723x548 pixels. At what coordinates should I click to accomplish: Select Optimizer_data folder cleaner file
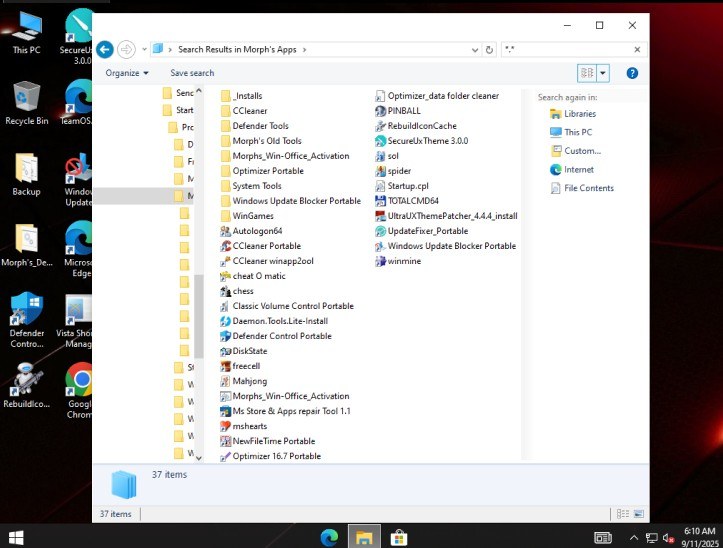pos(437,96)
